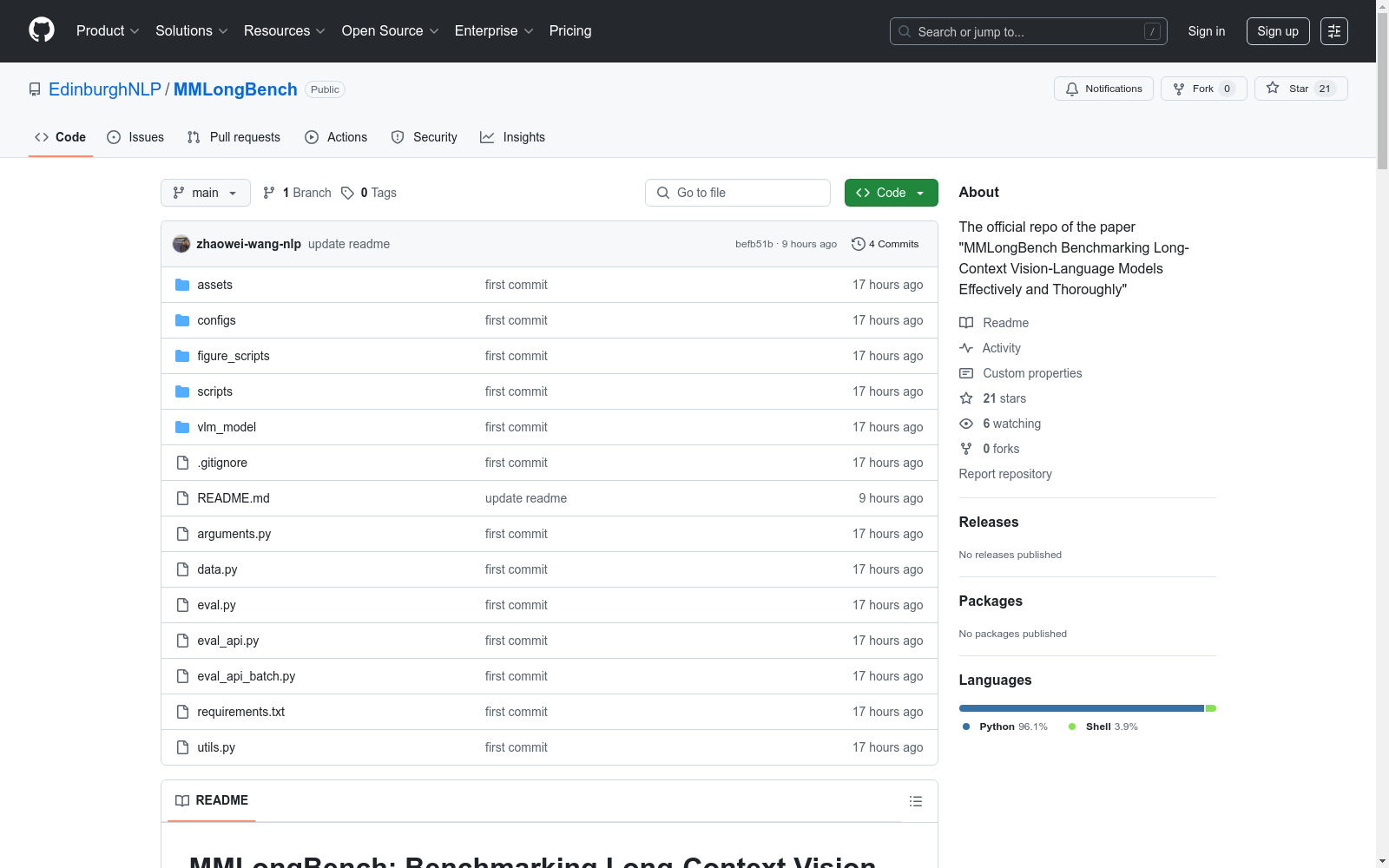Click the README.md file icon
This screenshot has width=1389, height=868.
click(x=182, y=498)
